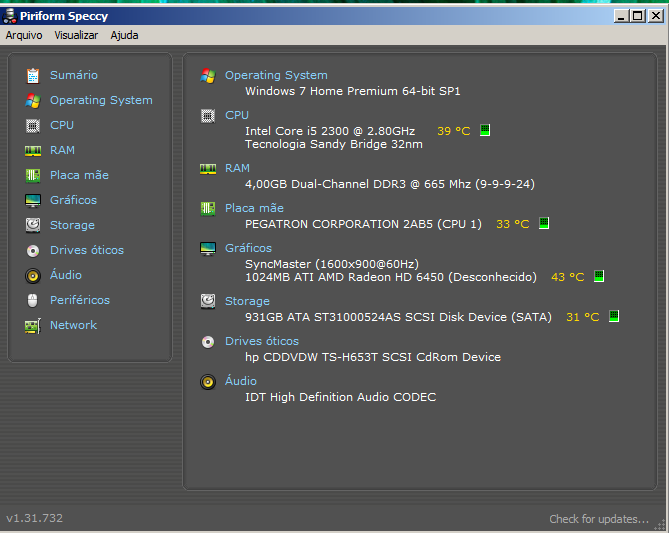The height and width of the screenshot is (533, 669).
Task: Select Drives óticos in the sidebar
Action: point(87,250)
